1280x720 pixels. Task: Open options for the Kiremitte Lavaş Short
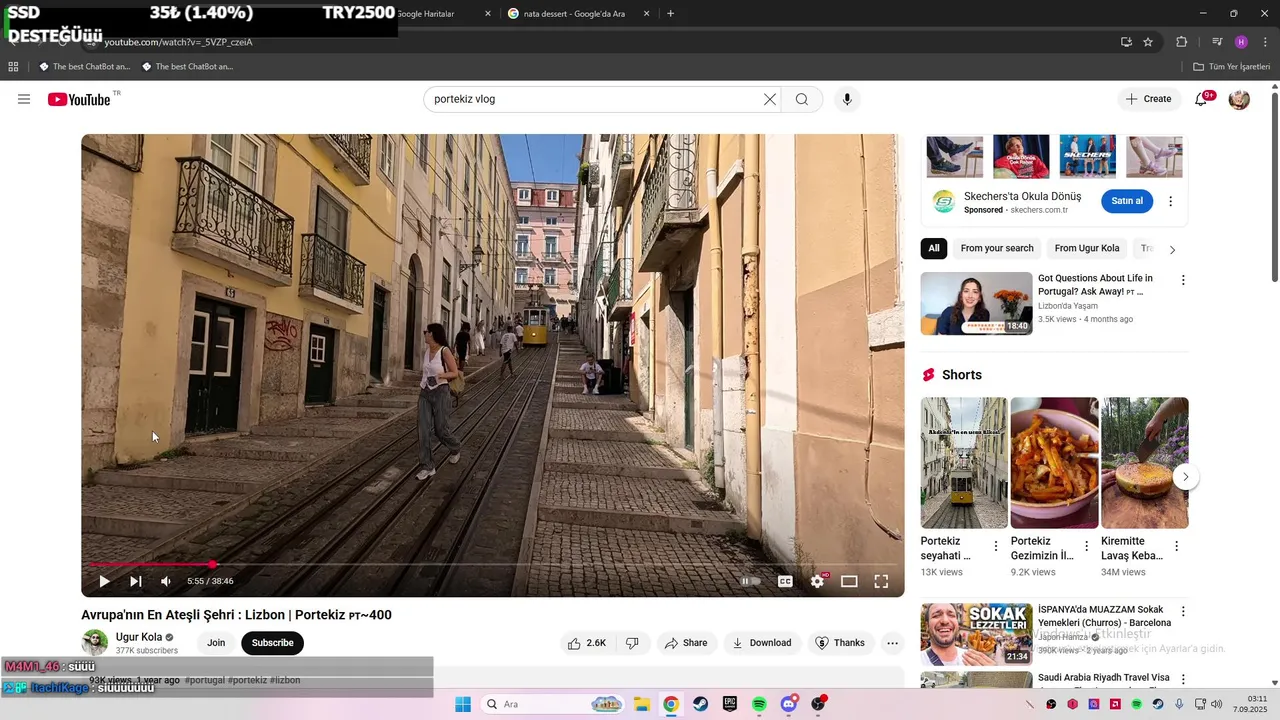coord(1176,546)
